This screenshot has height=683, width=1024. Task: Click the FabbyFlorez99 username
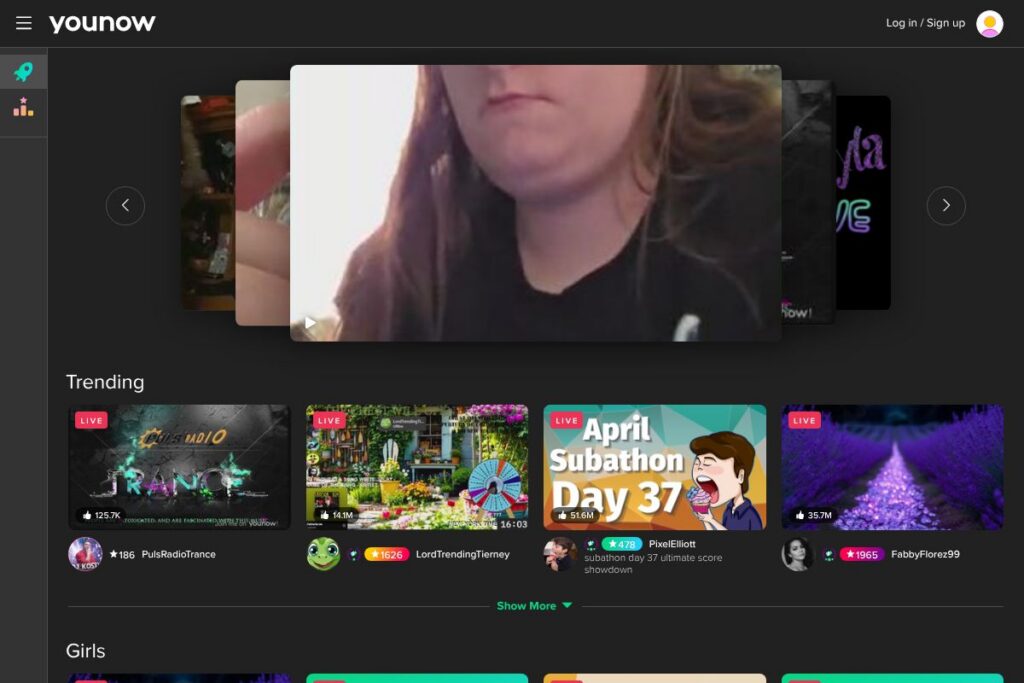pyautogui.click(x=925, y=554)
